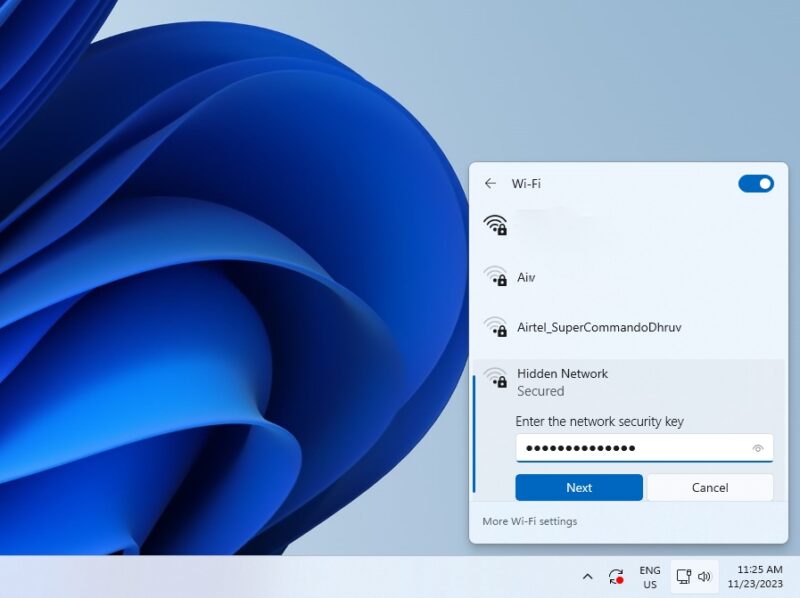800x598 pixels.
Task: Click the screen recording icon in the tray
Action: (x=614, y=577)
